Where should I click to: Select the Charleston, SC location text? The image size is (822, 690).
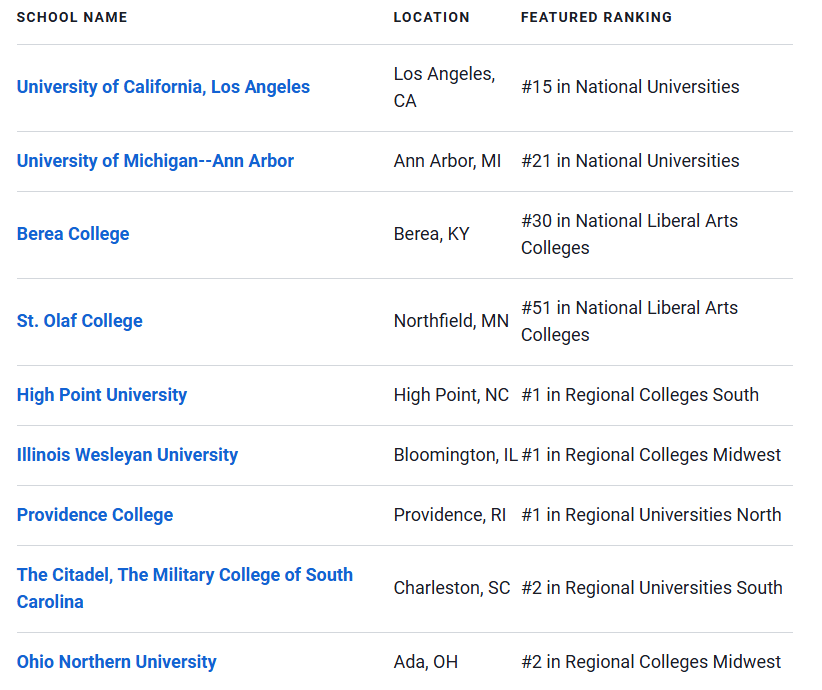(452, 588)
